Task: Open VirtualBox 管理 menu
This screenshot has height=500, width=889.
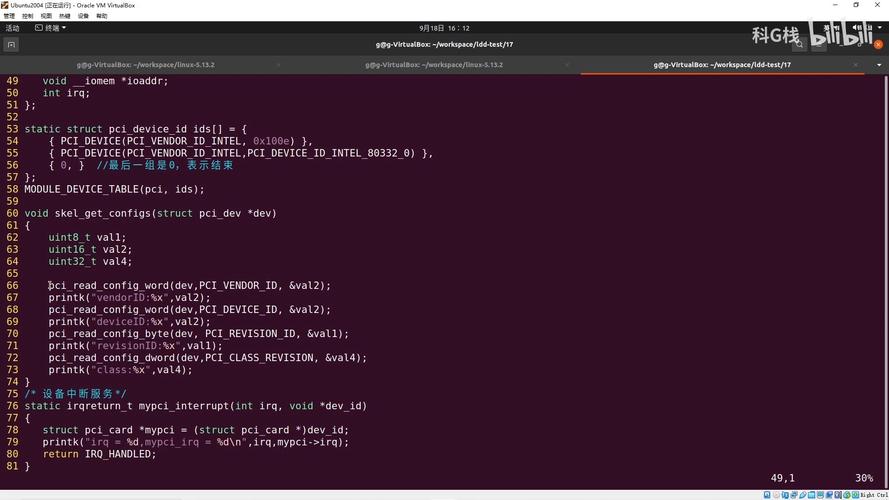Action: pyautogui.click(x=9, y=16)
